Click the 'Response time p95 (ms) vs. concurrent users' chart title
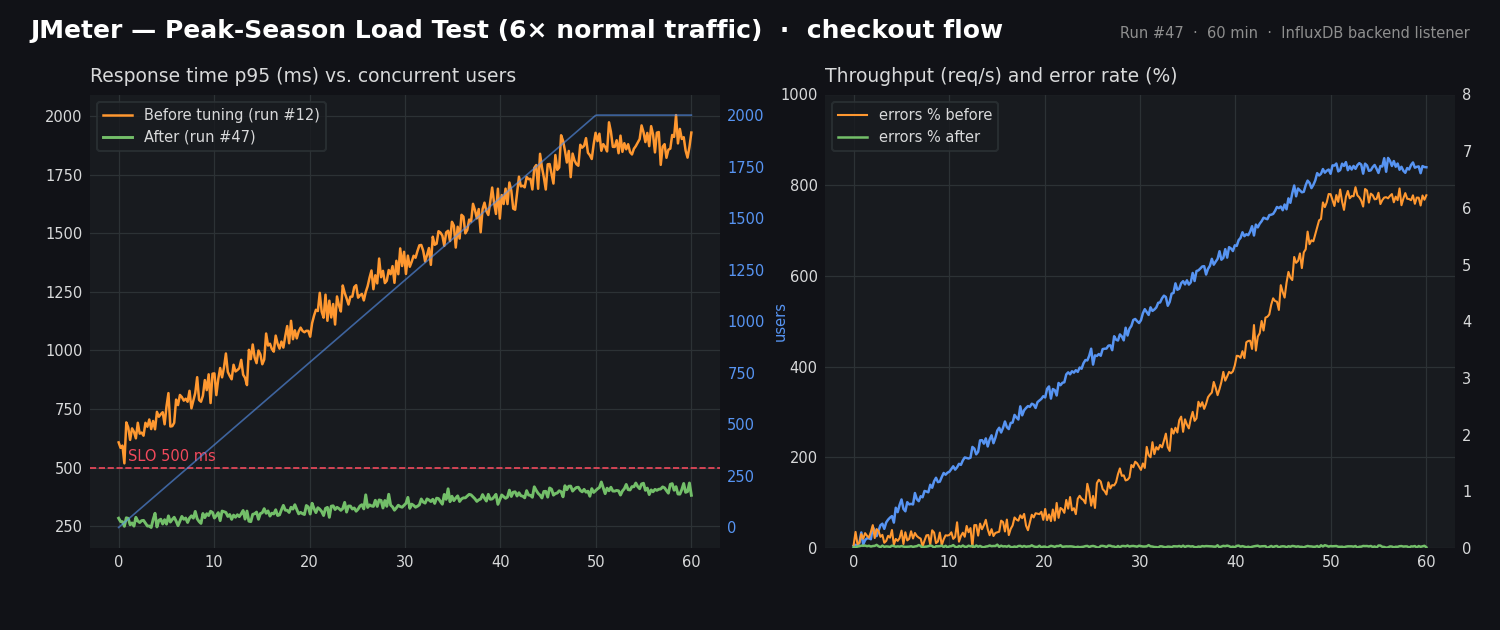The image size is (1500, 630). (x=303, y=76)
